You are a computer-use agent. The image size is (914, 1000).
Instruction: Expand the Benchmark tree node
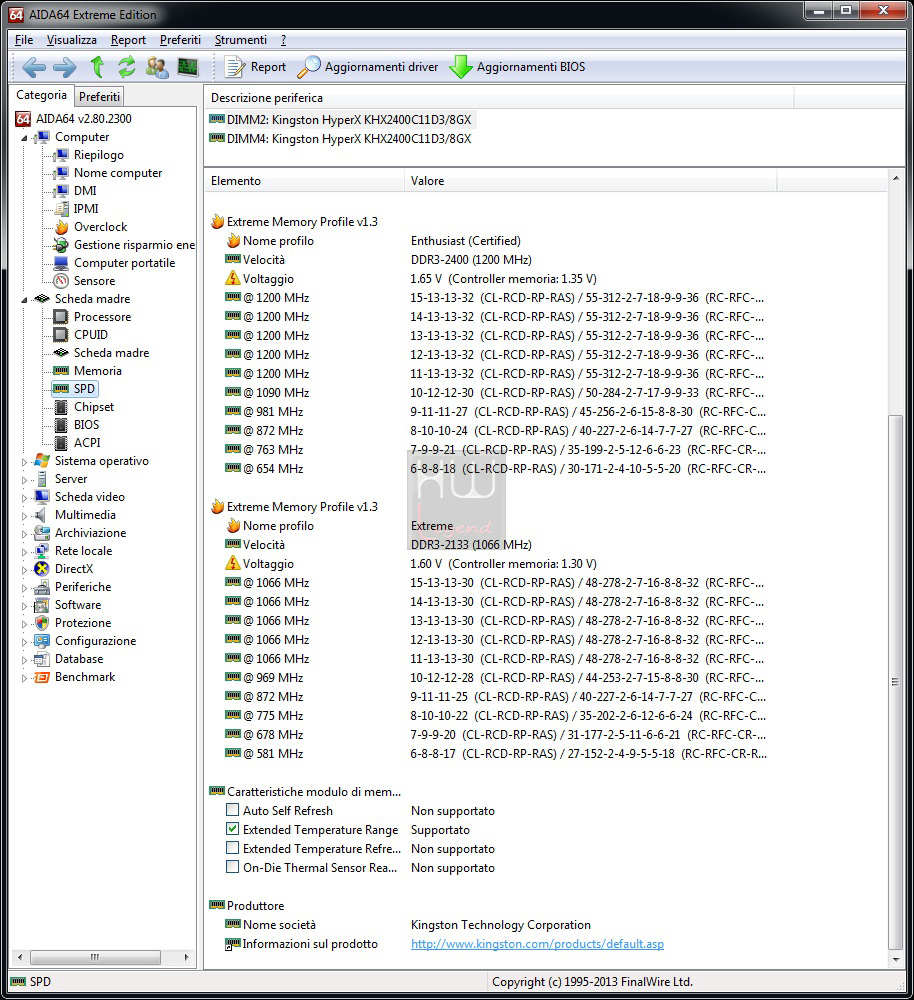(24, 677)
